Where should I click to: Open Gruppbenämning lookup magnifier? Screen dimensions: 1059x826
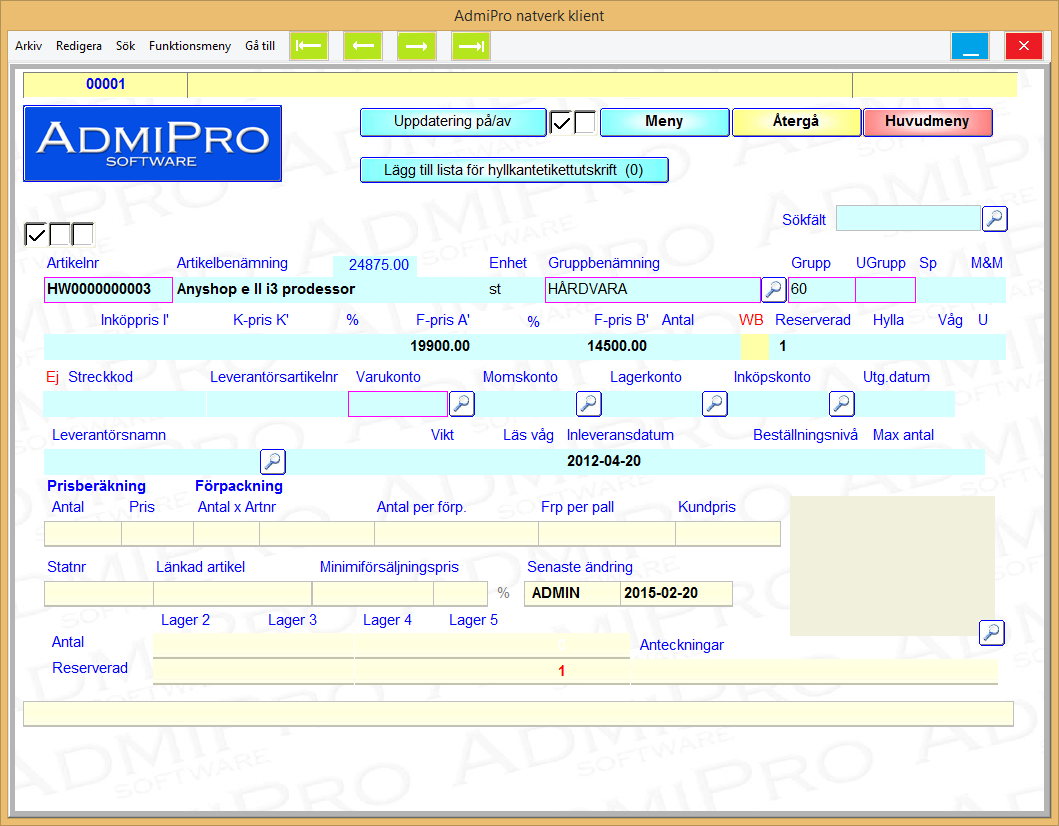[773, 290]
